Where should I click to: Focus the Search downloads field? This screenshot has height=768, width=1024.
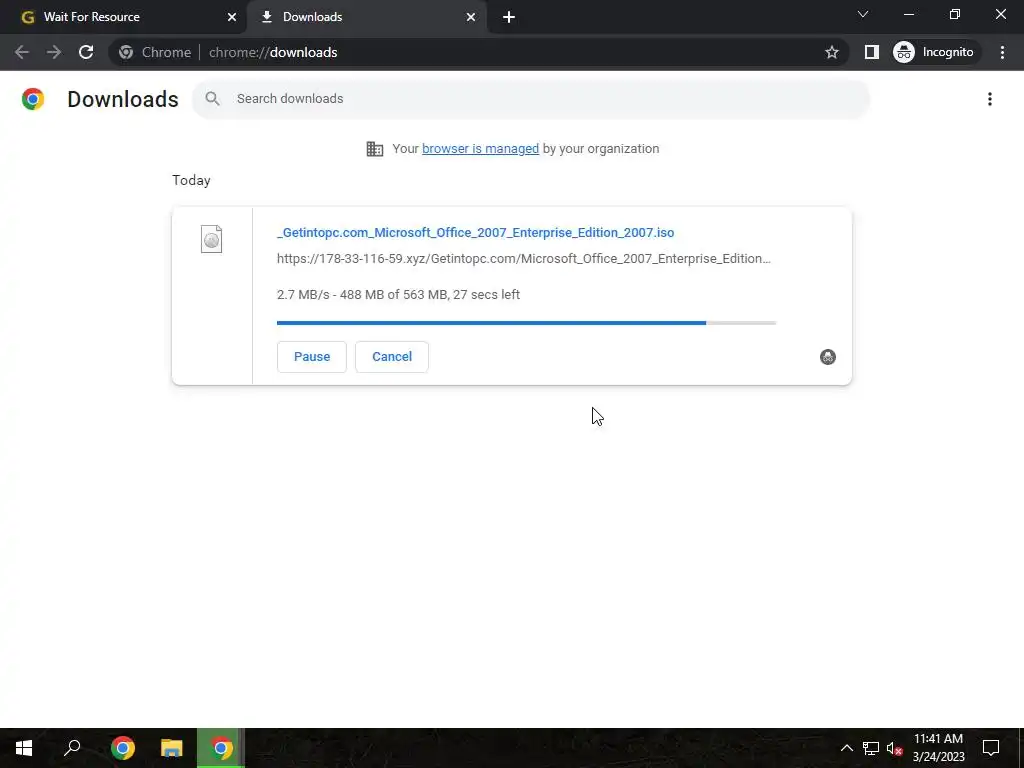coord(531,99)
